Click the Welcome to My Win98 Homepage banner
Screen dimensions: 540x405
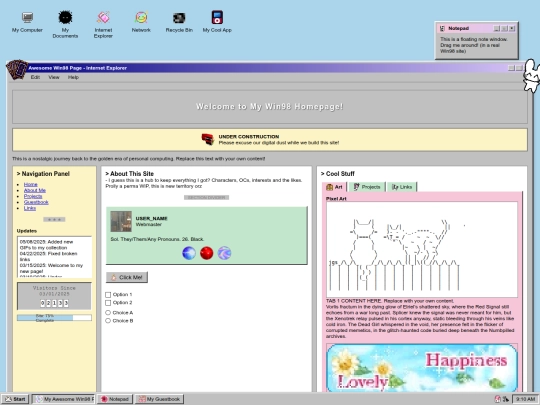point(270,107)
